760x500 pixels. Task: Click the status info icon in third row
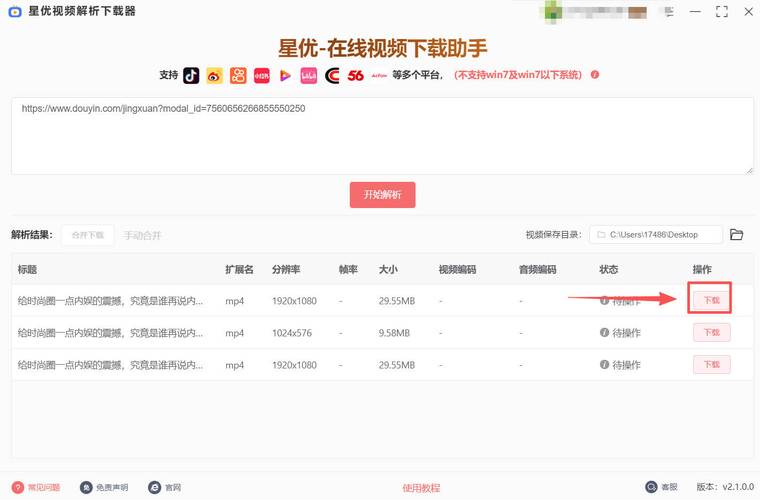coord(604,364)
